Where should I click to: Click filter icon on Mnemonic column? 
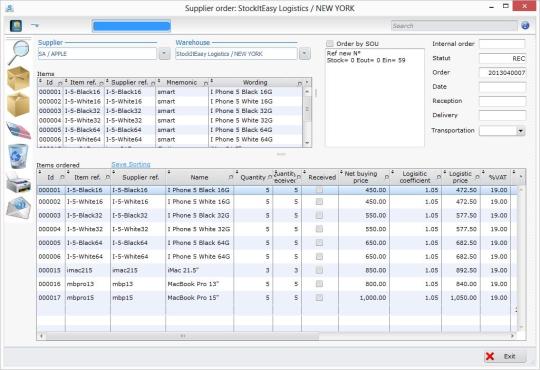pyautogui.click(x=206, y=83)
